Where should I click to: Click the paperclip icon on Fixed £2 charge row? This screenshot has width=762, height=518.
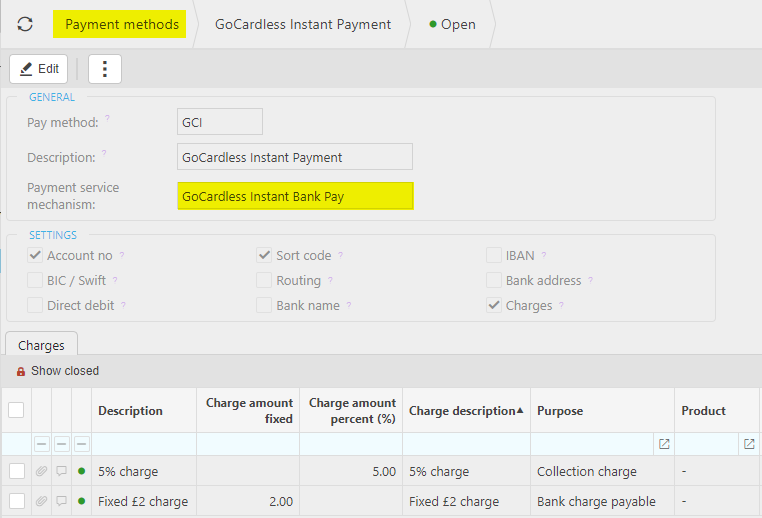click(x=41, y=501)
